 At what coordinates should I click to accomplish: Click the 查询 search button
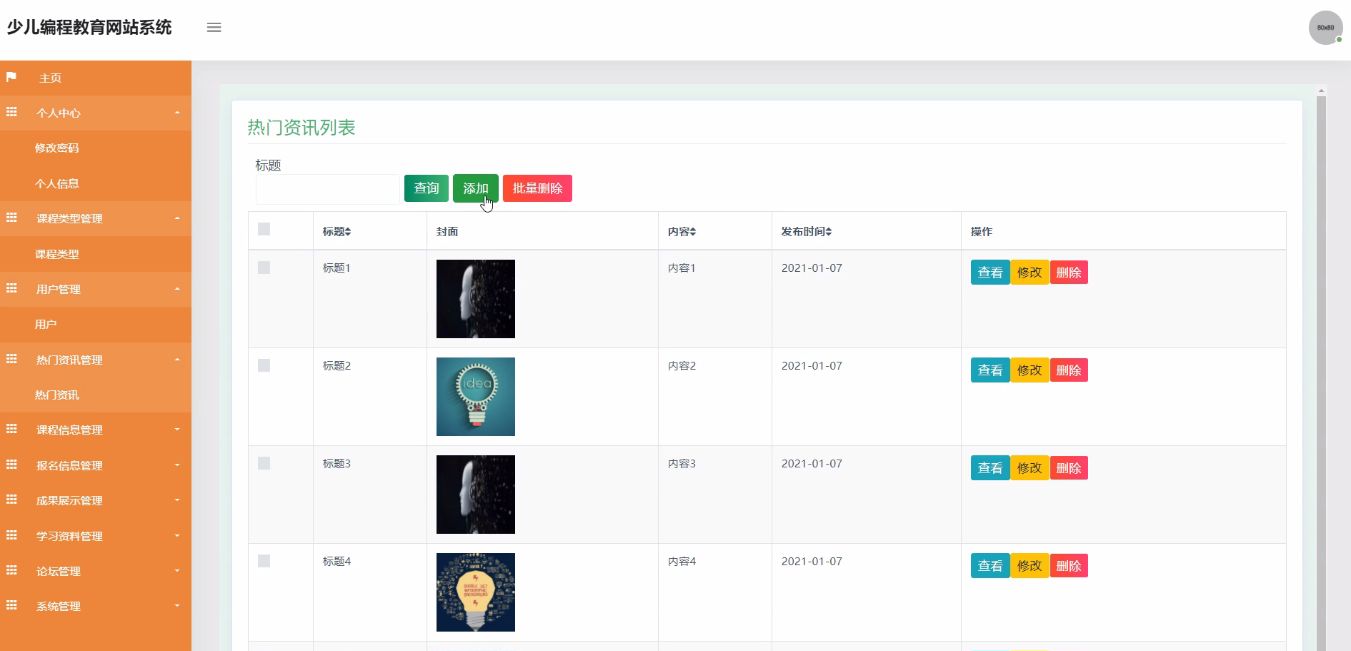pyautogui.click(x=426, y=188)
